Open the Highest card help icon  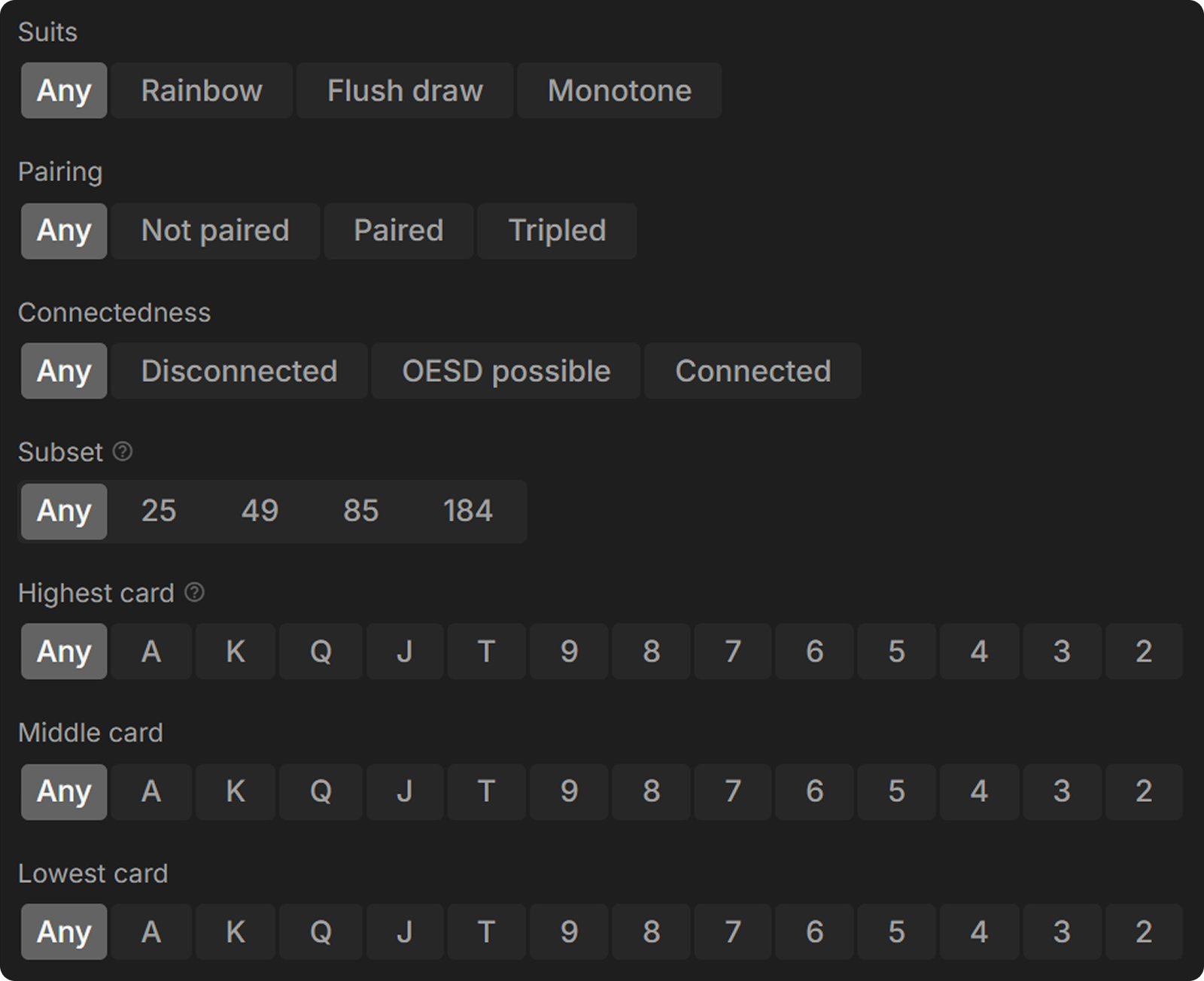(x=194, y=593)
